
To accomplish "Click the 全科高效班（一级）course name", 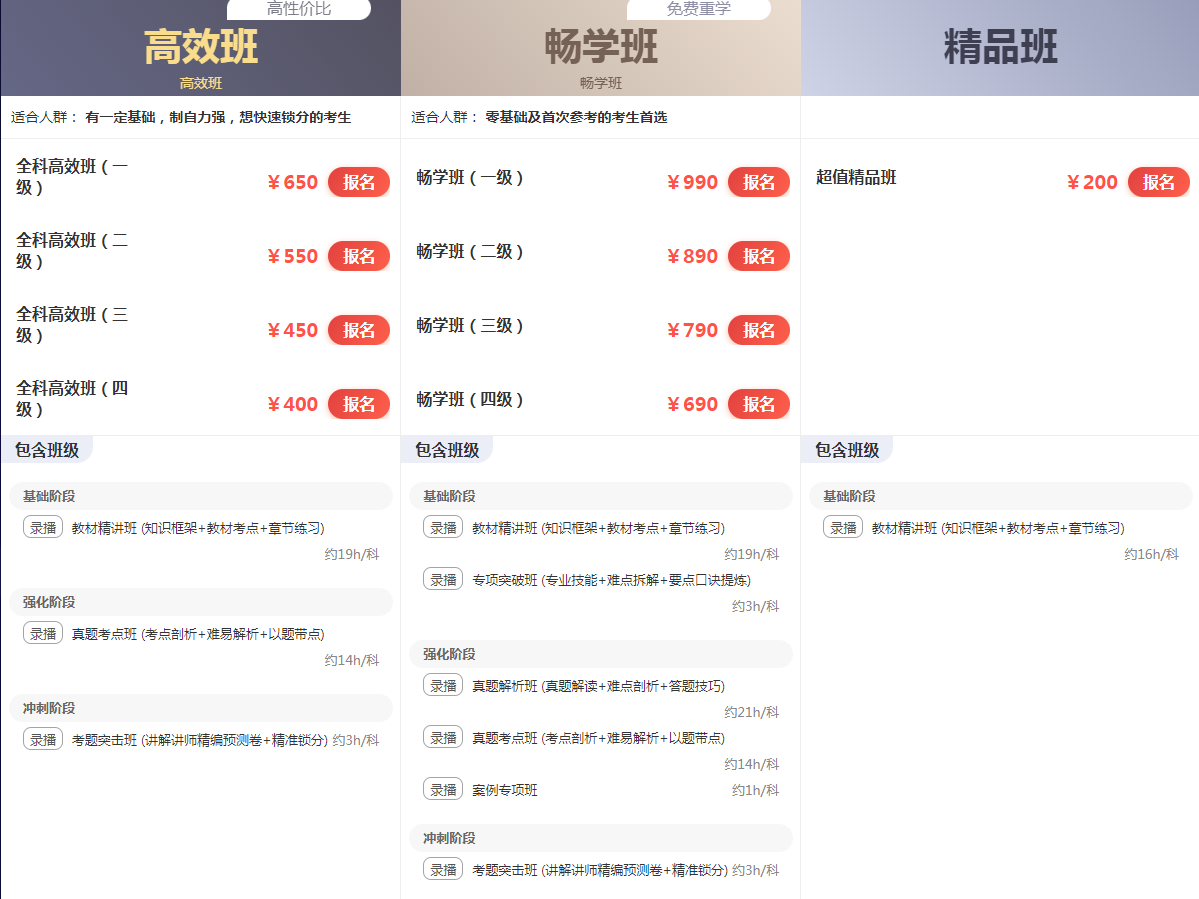I will 73,177.
